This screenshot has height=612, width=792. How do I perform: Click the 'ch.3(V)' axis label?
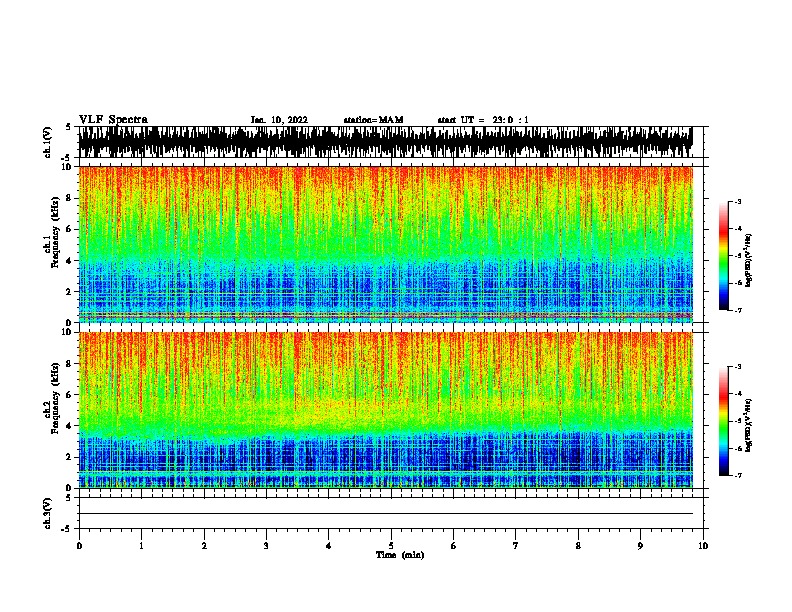(x=48, y=514)
